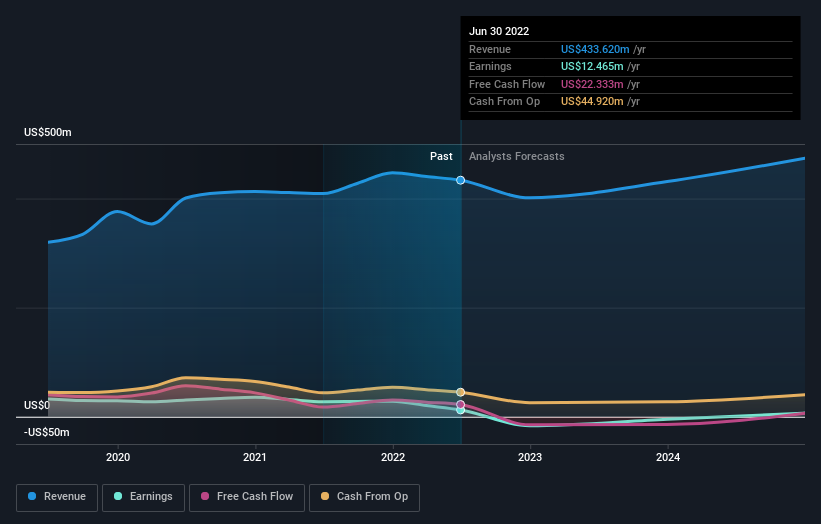
Task: Toggle the Earnings legend button
Action: [143, 497]
